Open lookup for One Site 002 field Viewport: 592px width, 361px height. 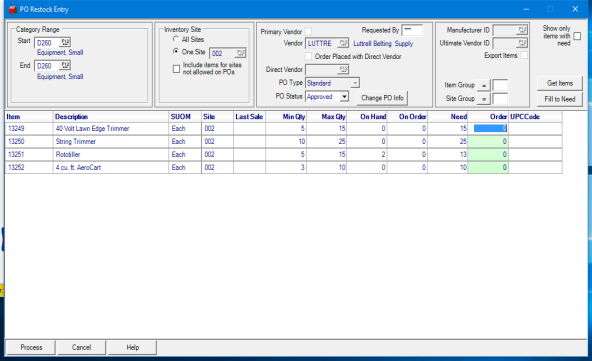(240, 53)
